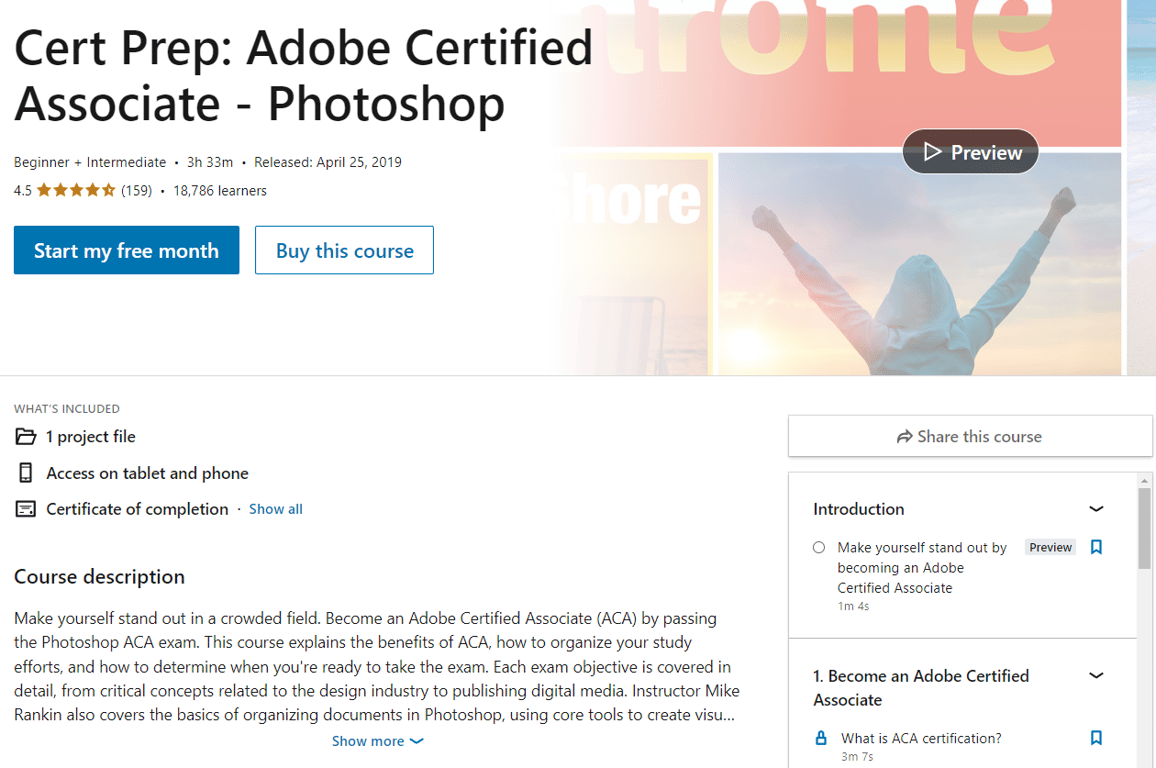Click the 'Course description' heading

click(x=100, y=576)
